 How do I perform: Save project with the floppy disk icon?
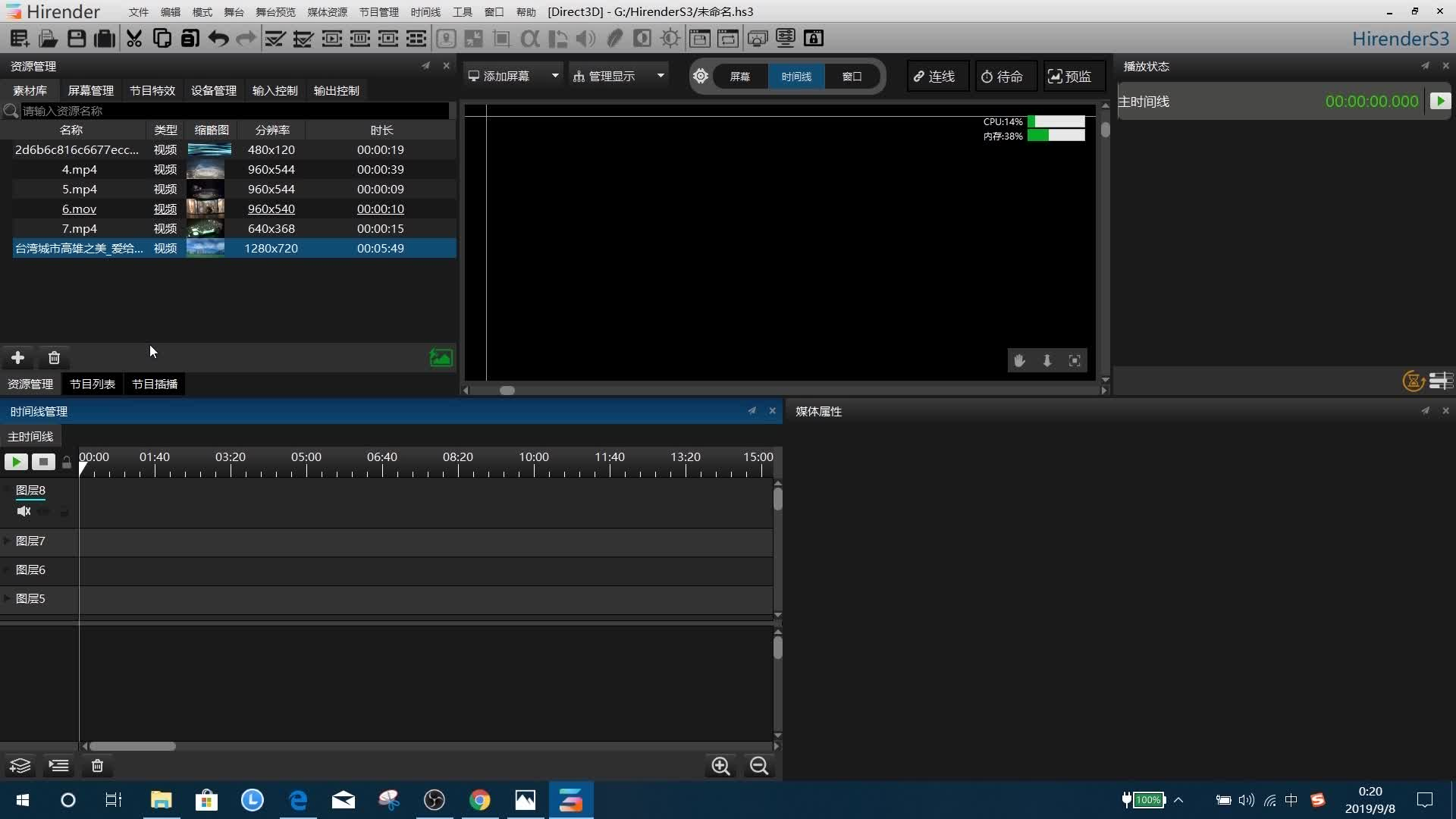click(x=76, y=38)
